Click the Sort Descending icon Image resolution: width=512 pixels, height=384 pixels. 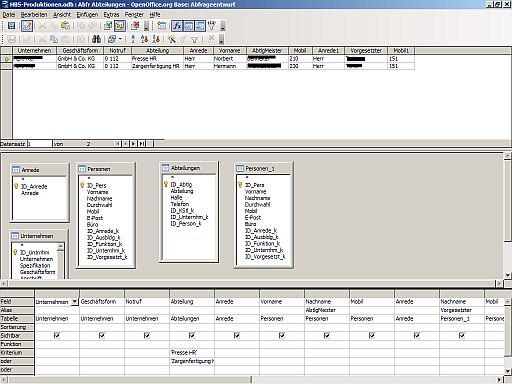click(x=156, y=39)
